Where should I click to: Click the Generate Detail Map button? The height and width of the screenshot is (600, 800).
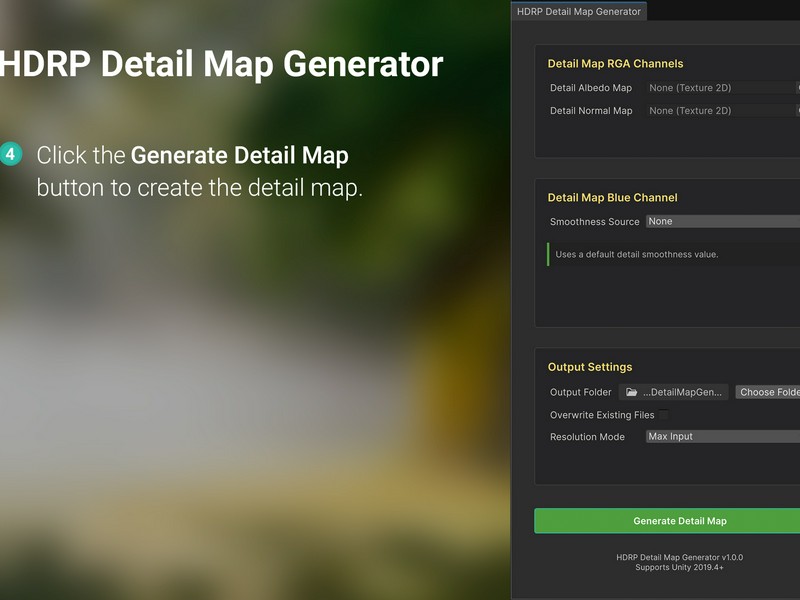coord(667,521)
